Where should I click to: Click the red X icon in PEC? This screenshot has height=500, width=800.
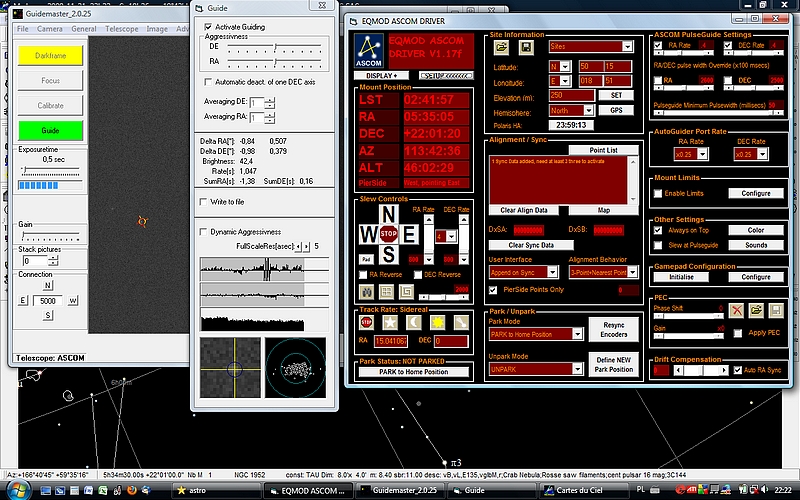(736, 310)
